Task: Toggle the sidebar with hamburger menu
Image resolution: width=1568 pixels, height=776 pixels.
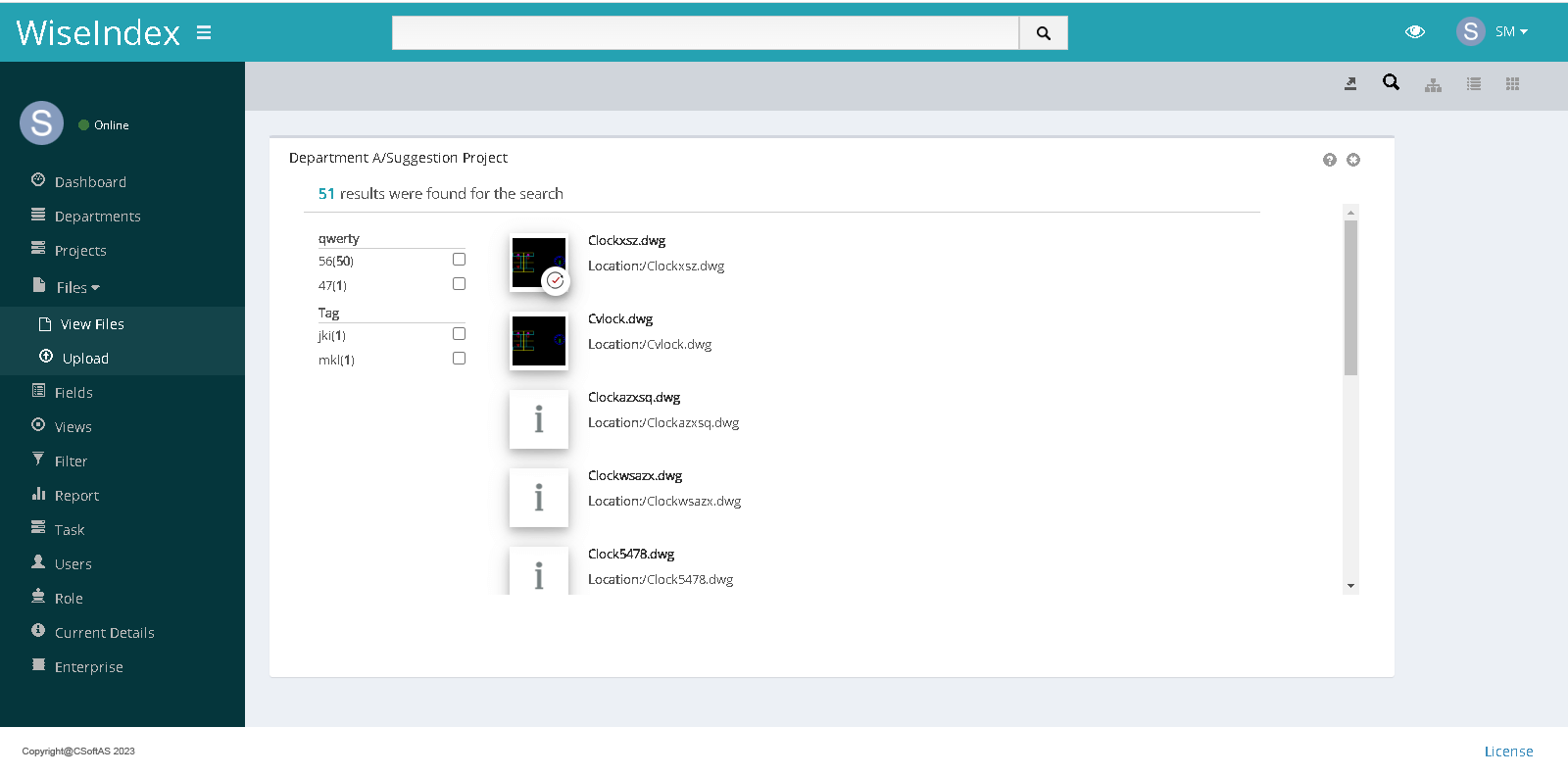Action: pyautogui.click(x=204, y=32)
